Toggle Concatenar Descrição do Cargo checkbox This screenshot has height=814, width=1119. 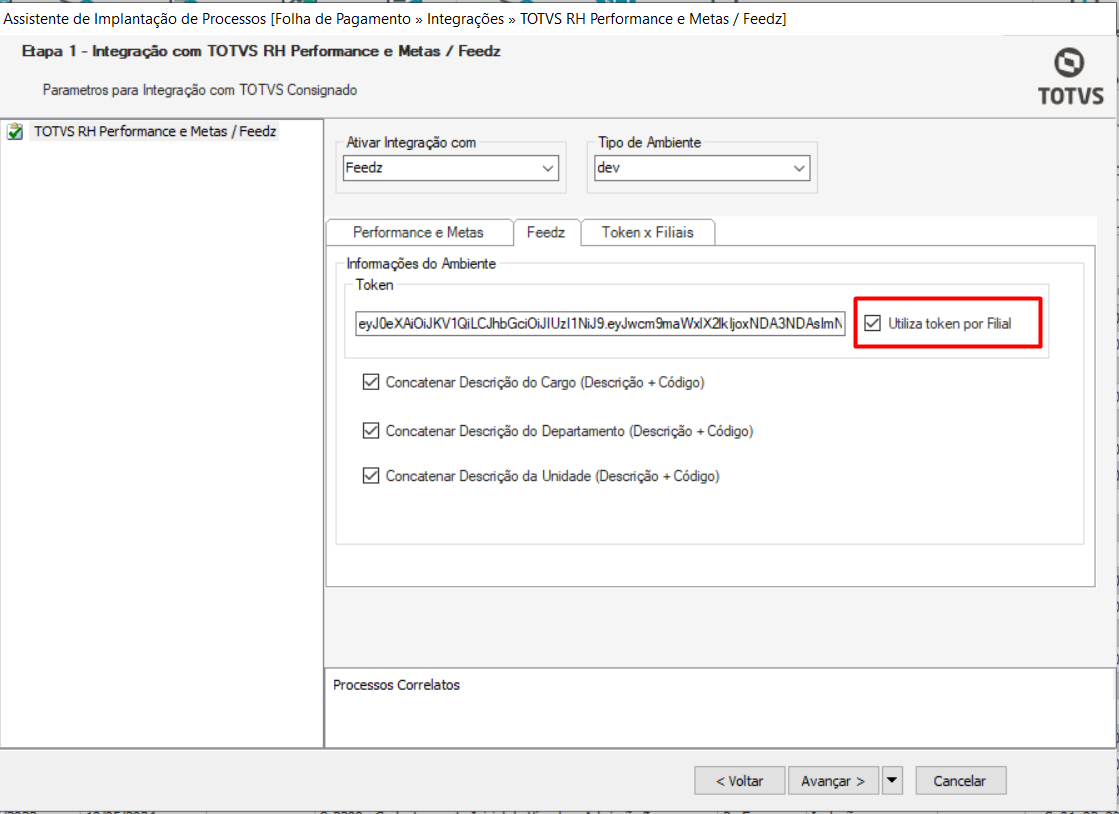[370, 382]
